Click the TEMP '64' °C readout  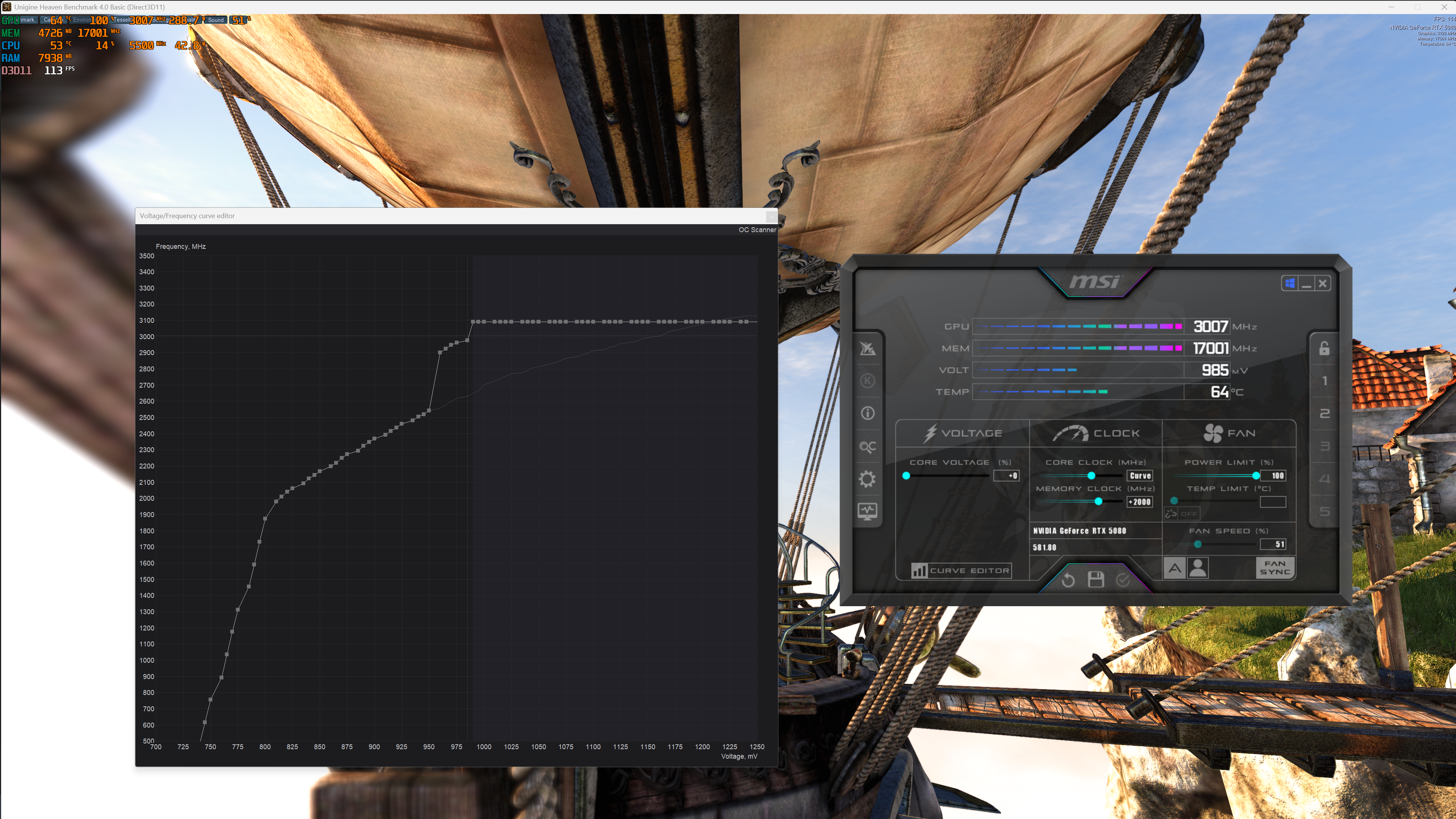coord(1220,392)
